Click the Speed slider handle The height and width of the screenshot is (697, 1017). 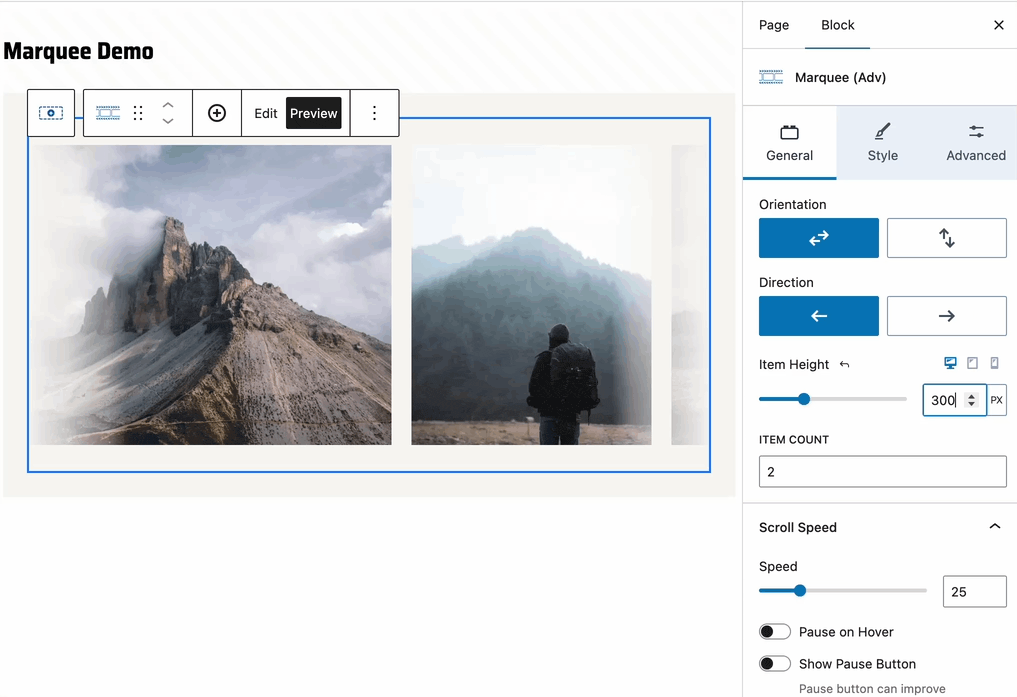(800, 591)
